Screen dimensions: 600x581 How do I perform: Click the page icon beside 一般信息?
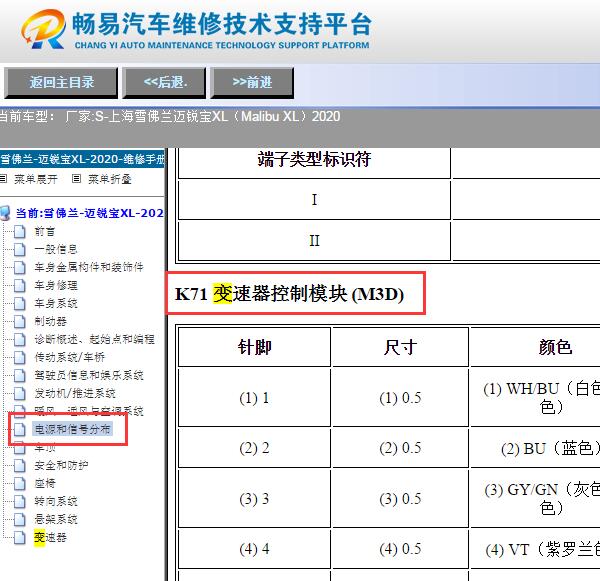pos(20,250)
